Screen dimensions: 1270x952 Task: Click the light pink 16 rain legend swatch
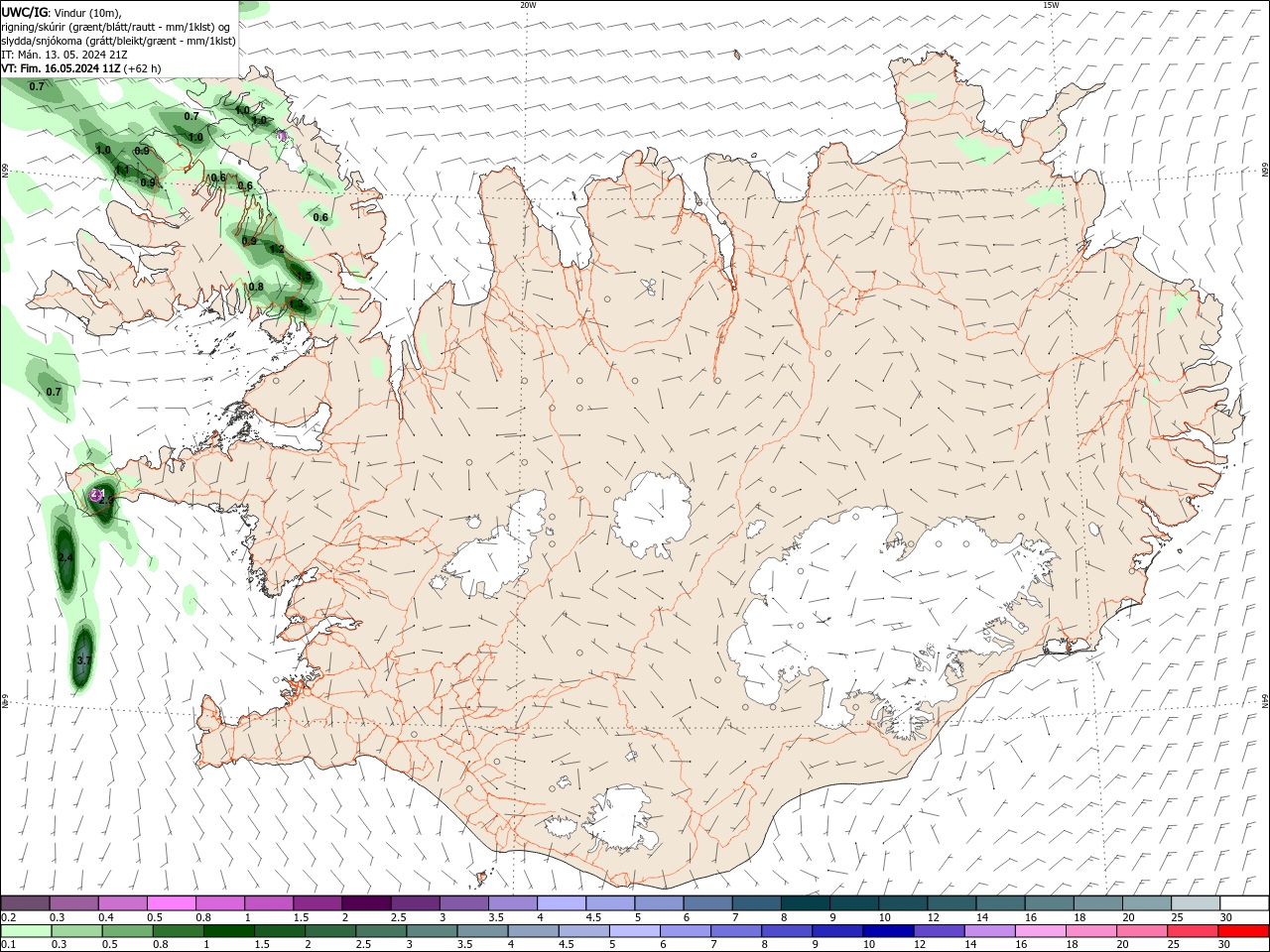point(1040,931)
